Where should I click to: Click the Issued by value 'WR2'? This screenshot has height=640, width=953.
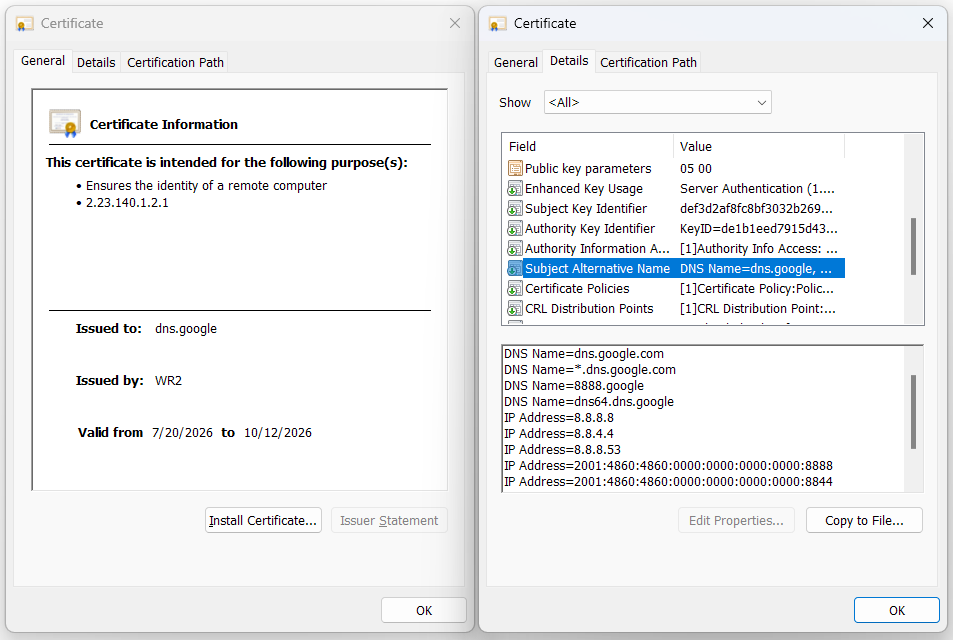tap(168, 380)
